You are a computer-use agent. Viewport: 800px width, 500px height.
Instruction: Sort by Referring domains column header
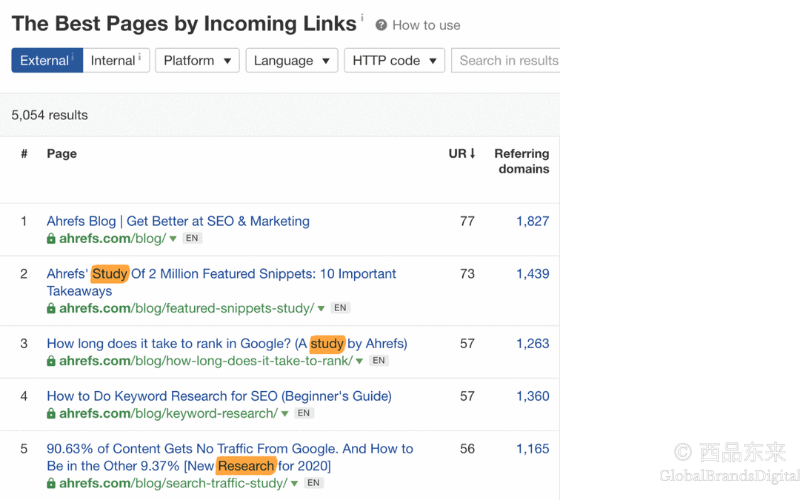pyautogui.click(x=521, y=161)
